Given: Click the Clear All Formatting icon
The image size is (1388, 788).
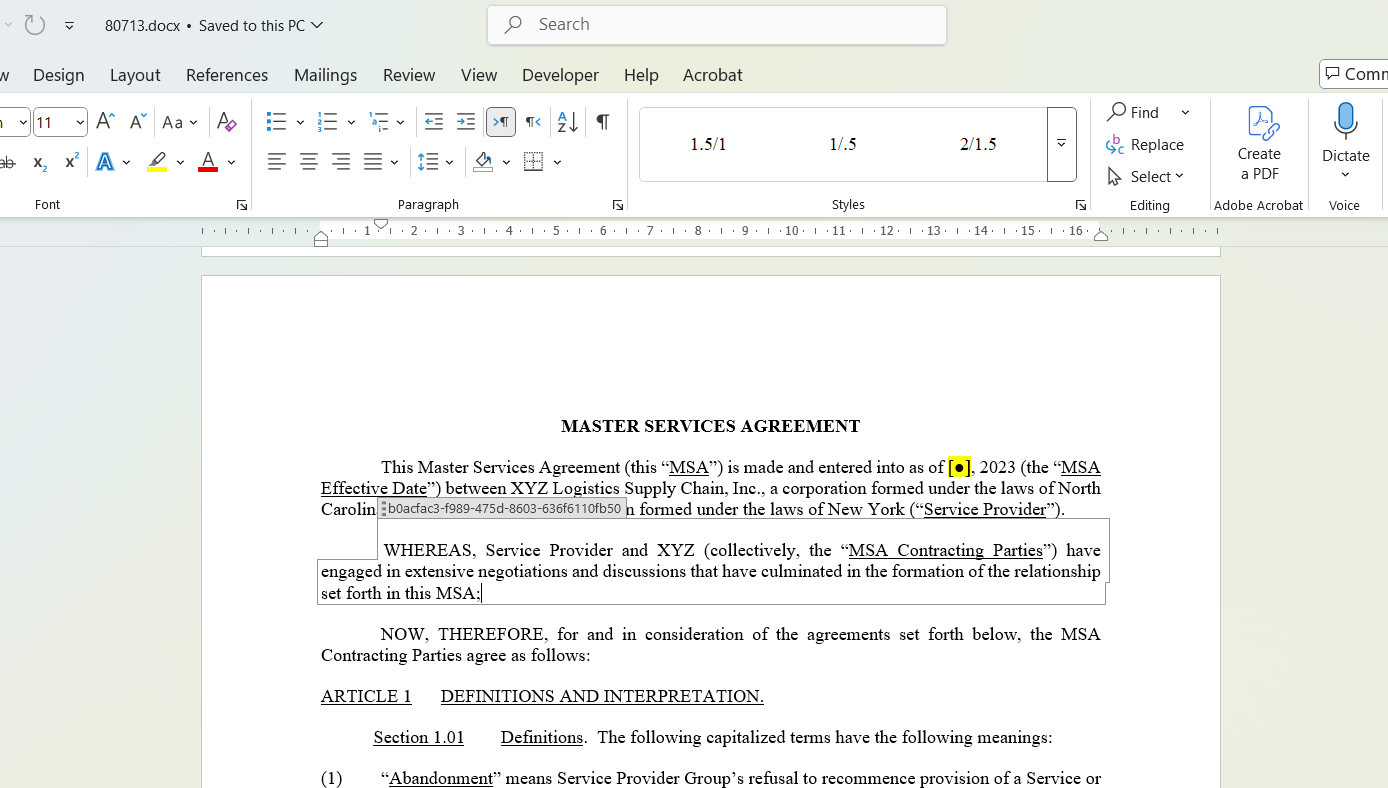Looking at the screenshot, I should tap(226, 122).
